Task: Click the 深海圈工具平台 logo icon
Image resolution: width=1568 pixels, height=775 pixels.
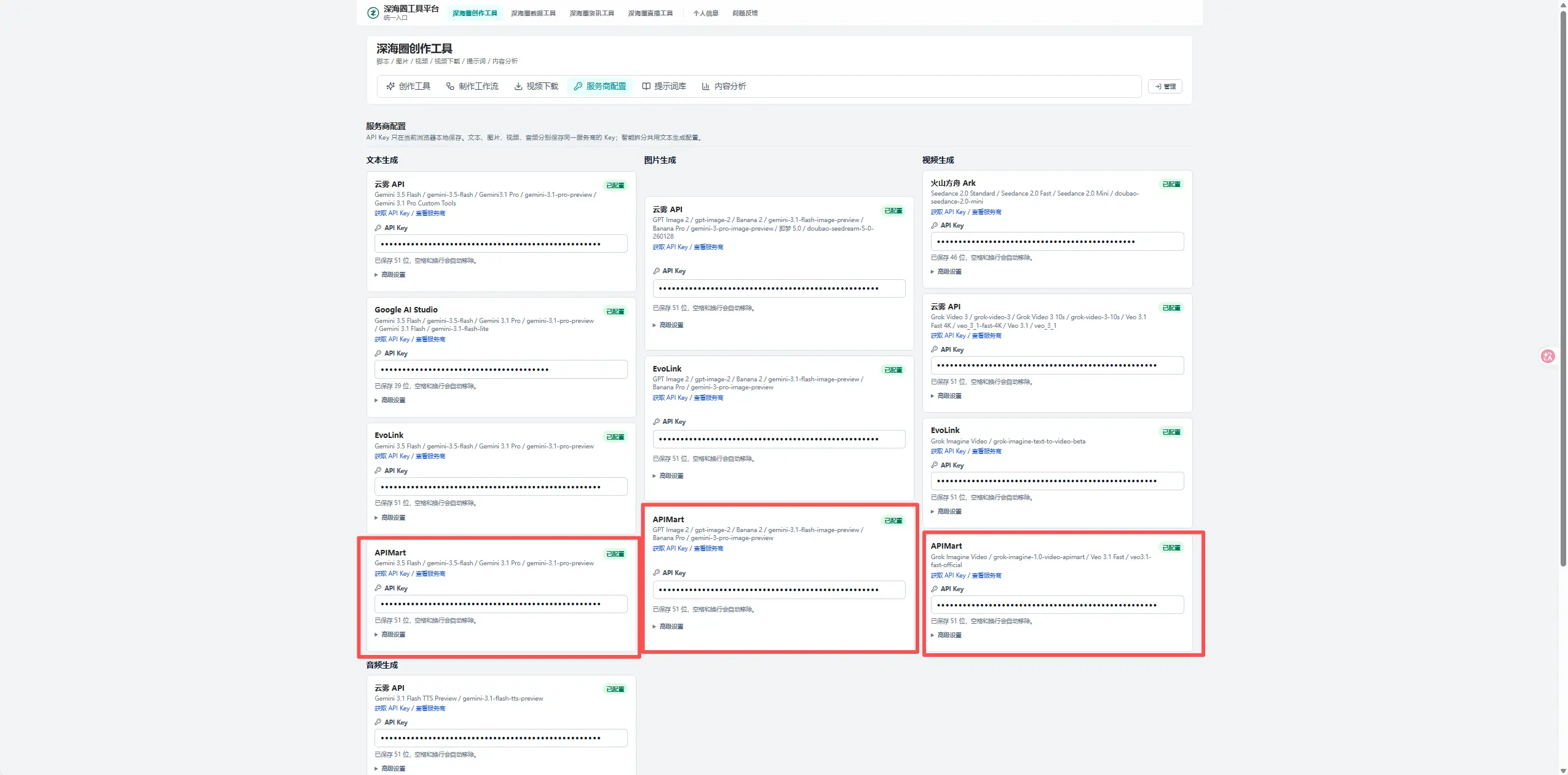Action: click(x=373, y=13)
